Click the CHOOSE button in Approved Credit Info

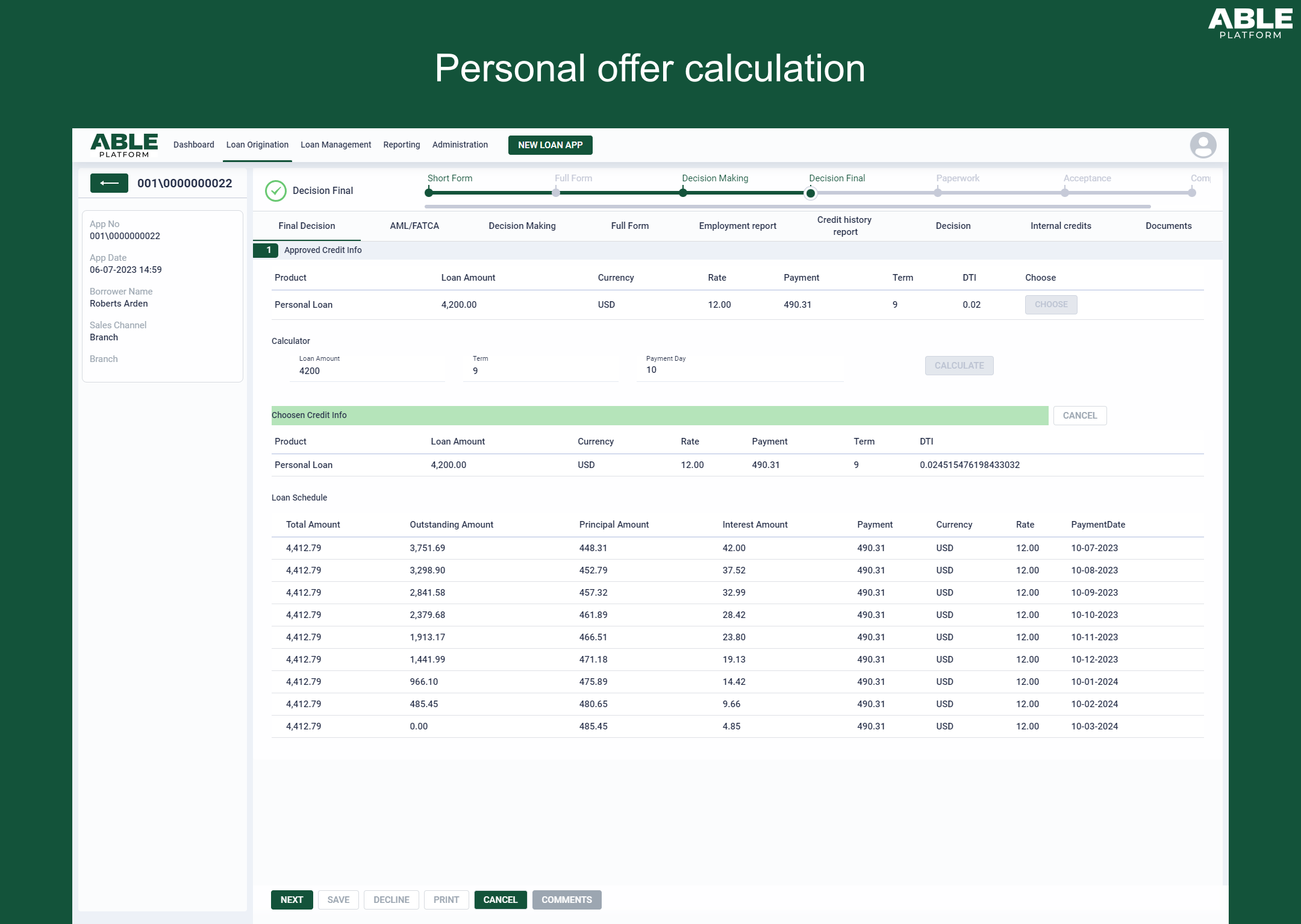[x=1051, y=304]
